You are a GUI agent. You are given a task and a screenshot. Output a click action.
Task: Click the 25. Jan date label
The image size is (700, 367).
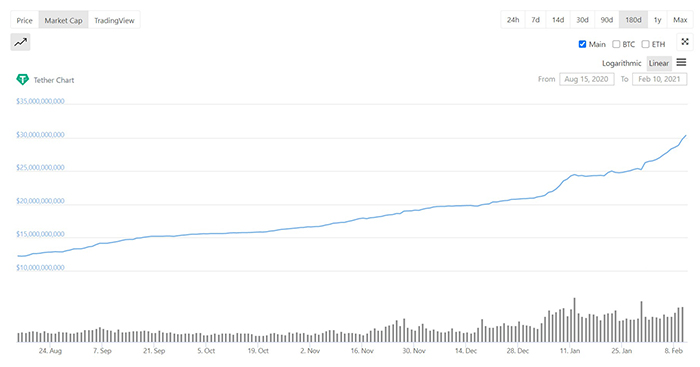coord(621,350)
